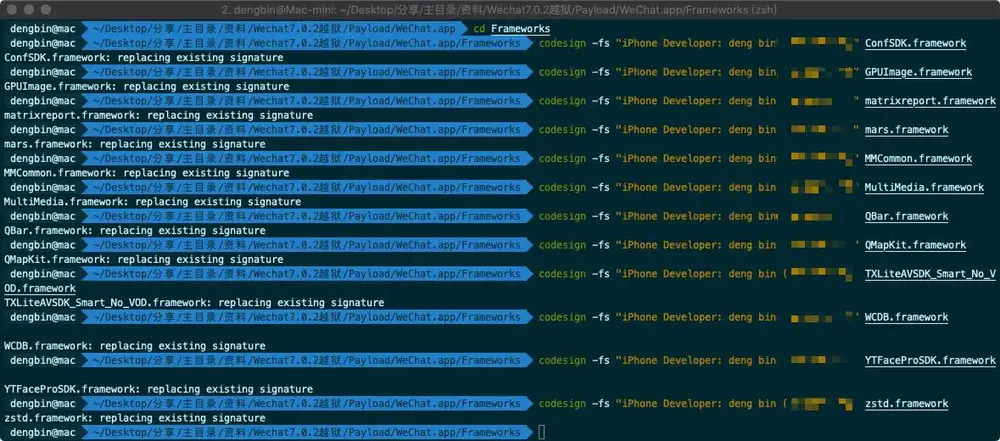Click the 'dengbin@mac' prompt on the cd Frameworks line
1000x441 pixels.
[43, 29]
